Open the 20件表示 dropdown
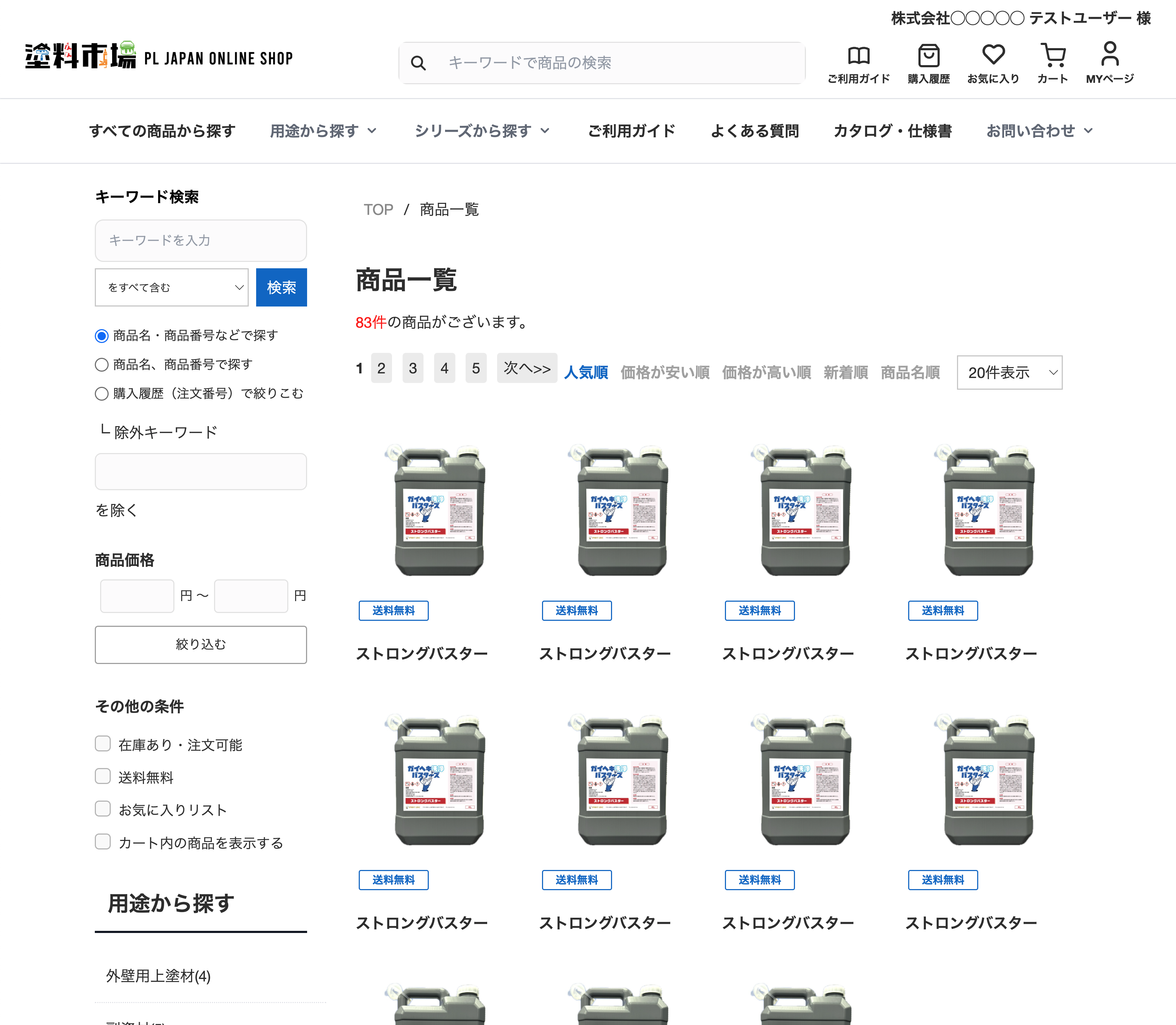 1009,372
